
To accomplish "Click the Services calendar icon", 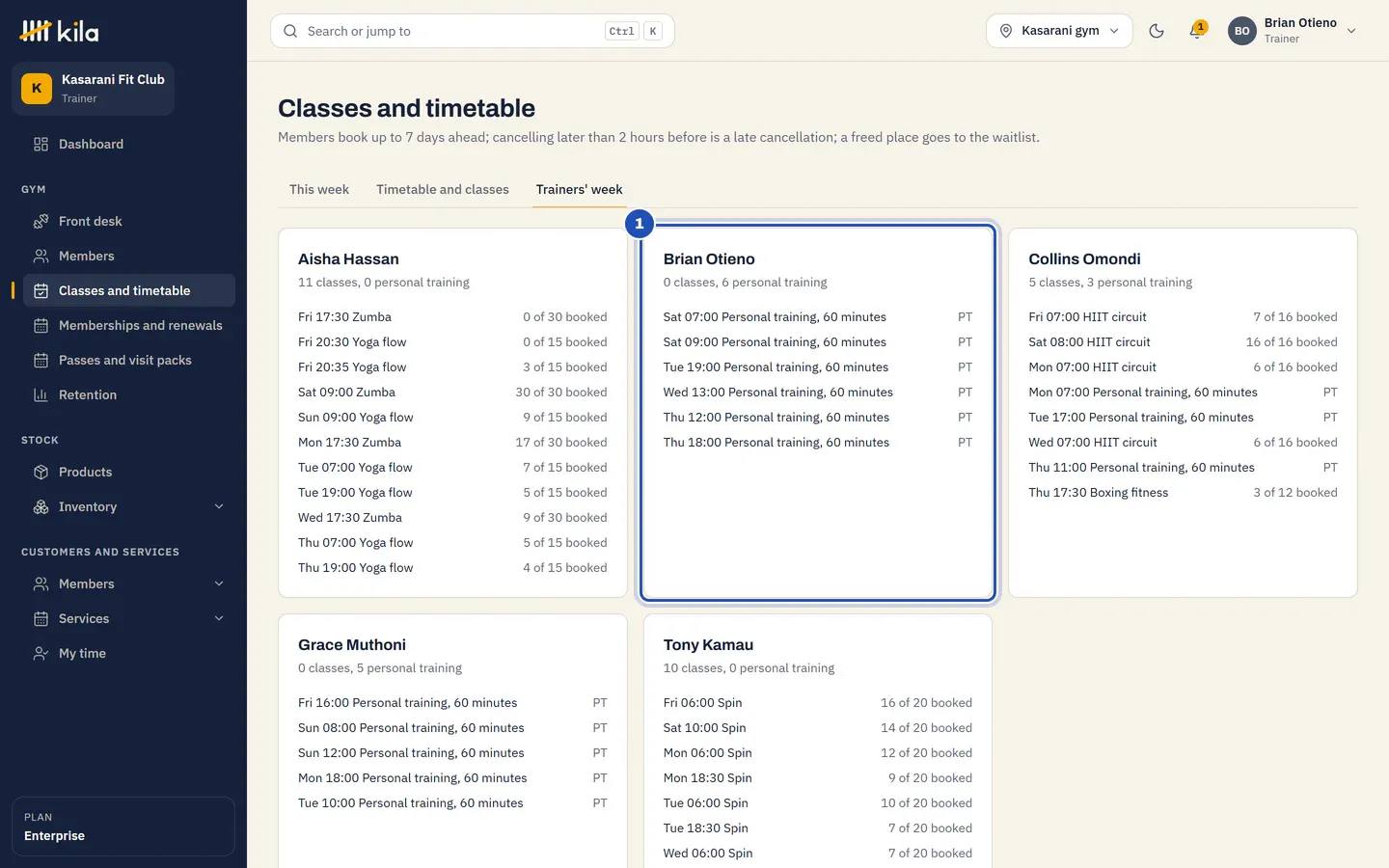I will pos(41,618).
